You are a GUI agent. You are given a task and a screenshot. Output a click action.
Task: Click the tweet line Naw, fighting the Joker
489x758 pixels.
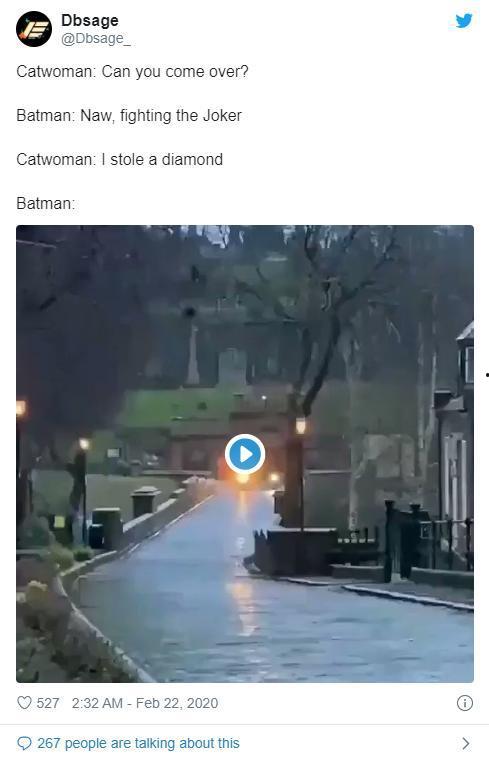pos(161,116)
